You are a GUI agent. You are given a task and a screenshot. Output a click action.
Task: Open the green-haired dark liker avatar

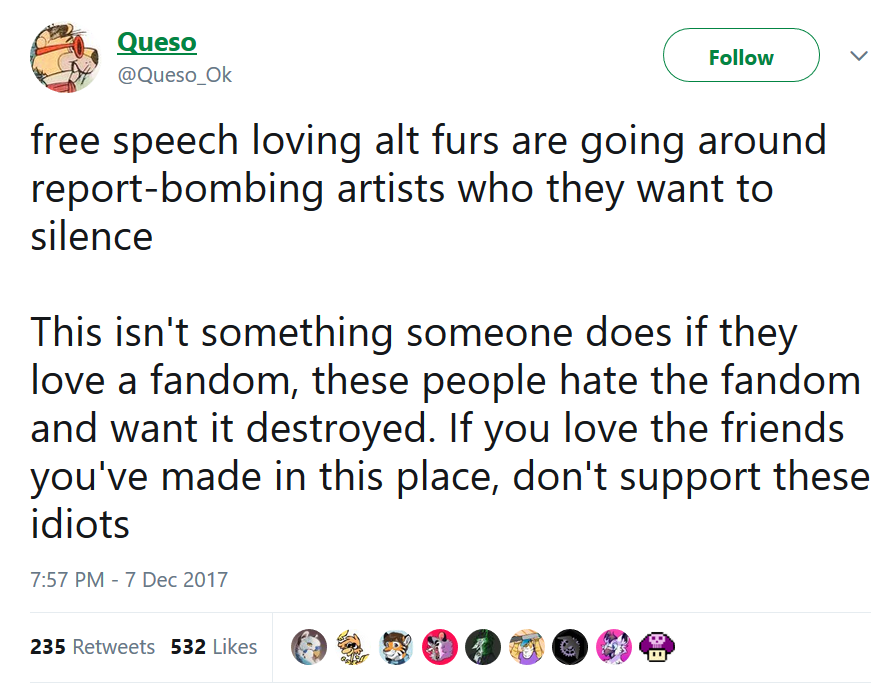point(483,647)
